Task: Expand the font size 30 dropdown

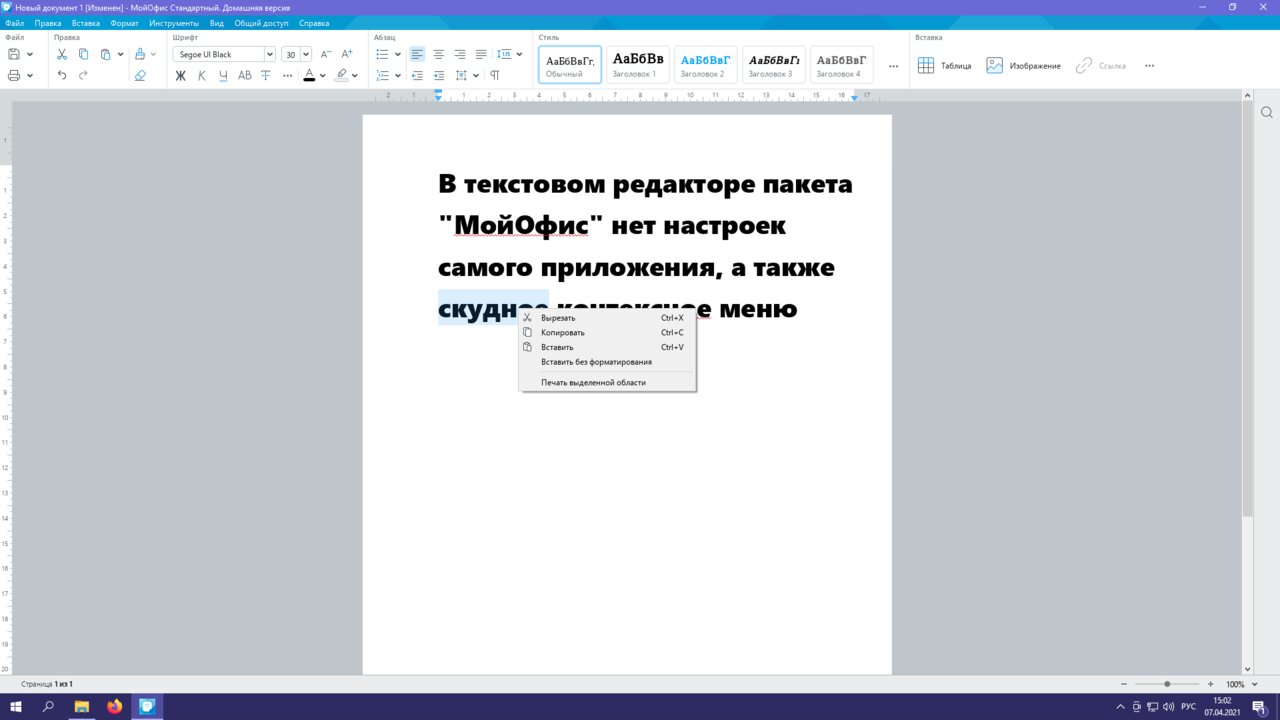Action: (306, 54)
